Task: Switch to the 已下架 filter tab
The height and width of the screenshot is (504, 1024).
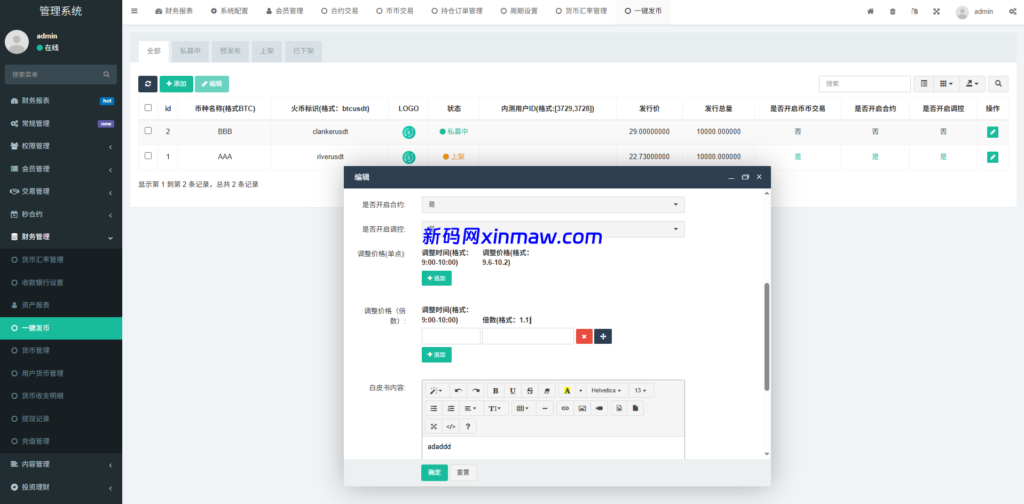Action: pos(303,51)
